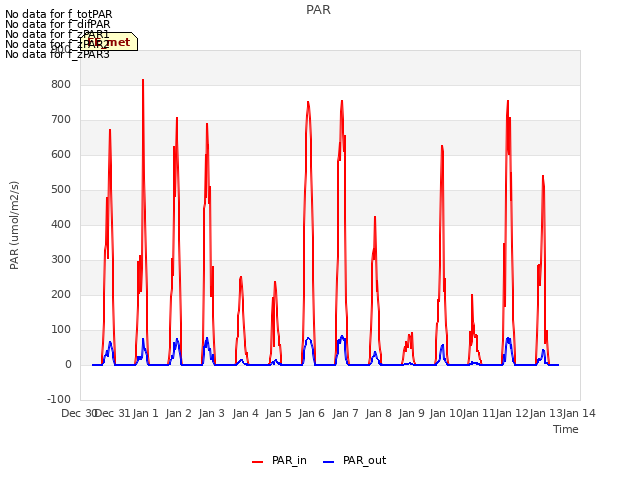
Task: Click the 500 y-axis tick label
Action: point(61,190)
